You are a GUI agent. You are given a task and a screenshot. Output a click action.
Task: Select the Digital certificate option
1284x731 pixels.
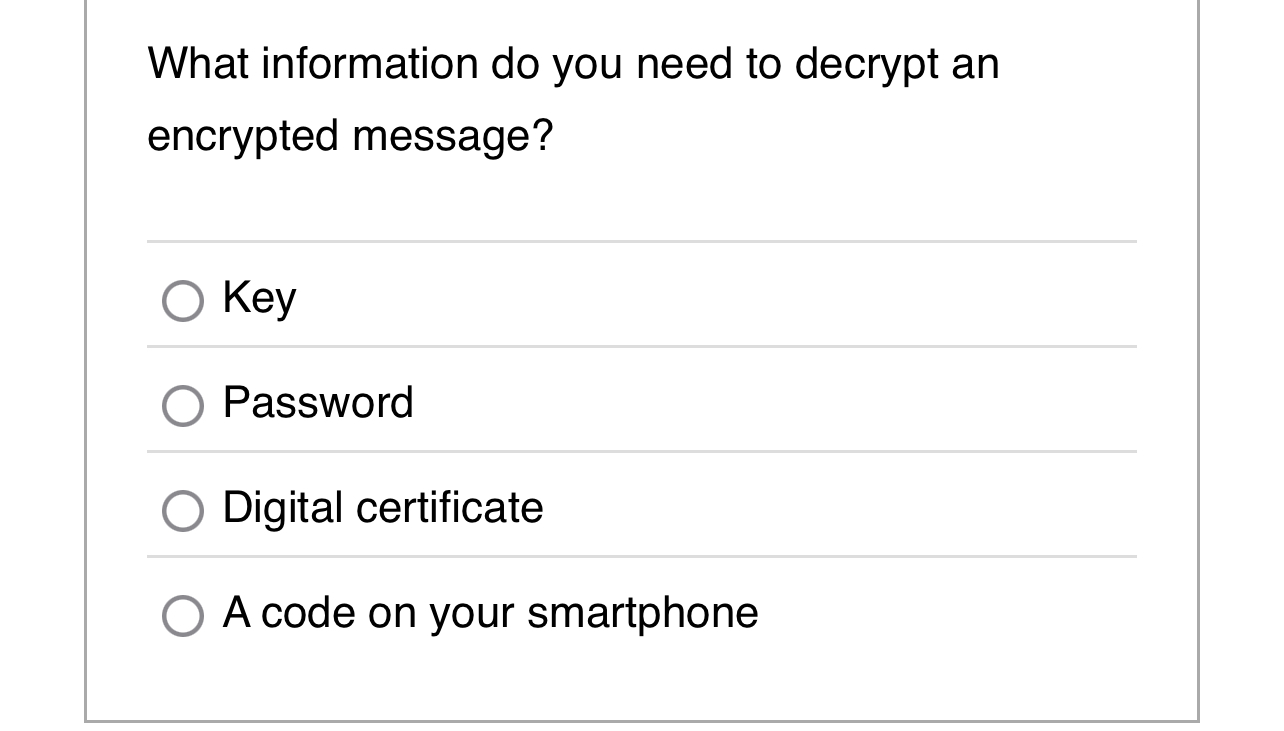click(x=181, y=510)
